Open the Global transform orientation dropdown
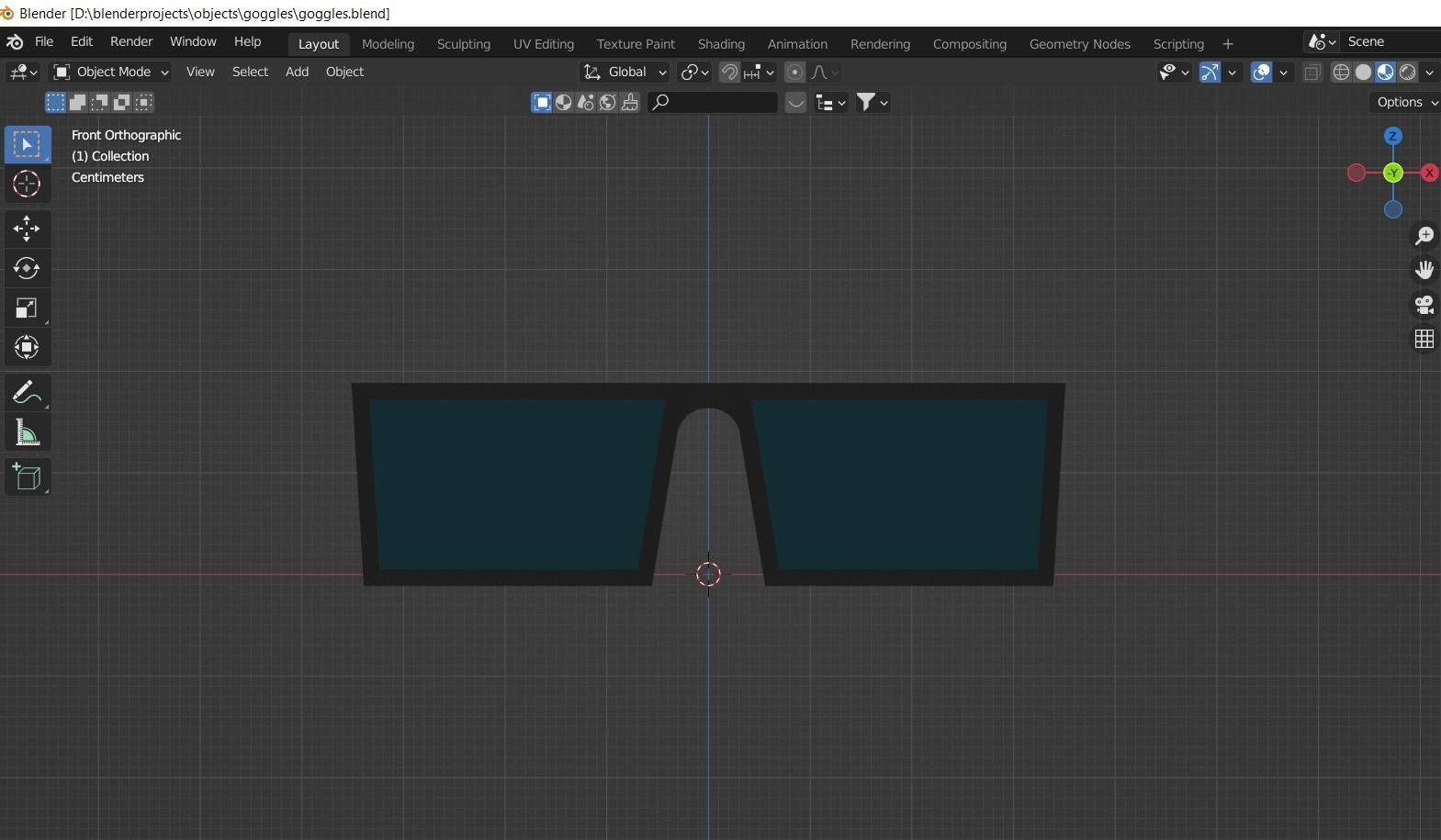Image resolution: width=1441 pixels, height=840 pixels. (x=625, y=72)
